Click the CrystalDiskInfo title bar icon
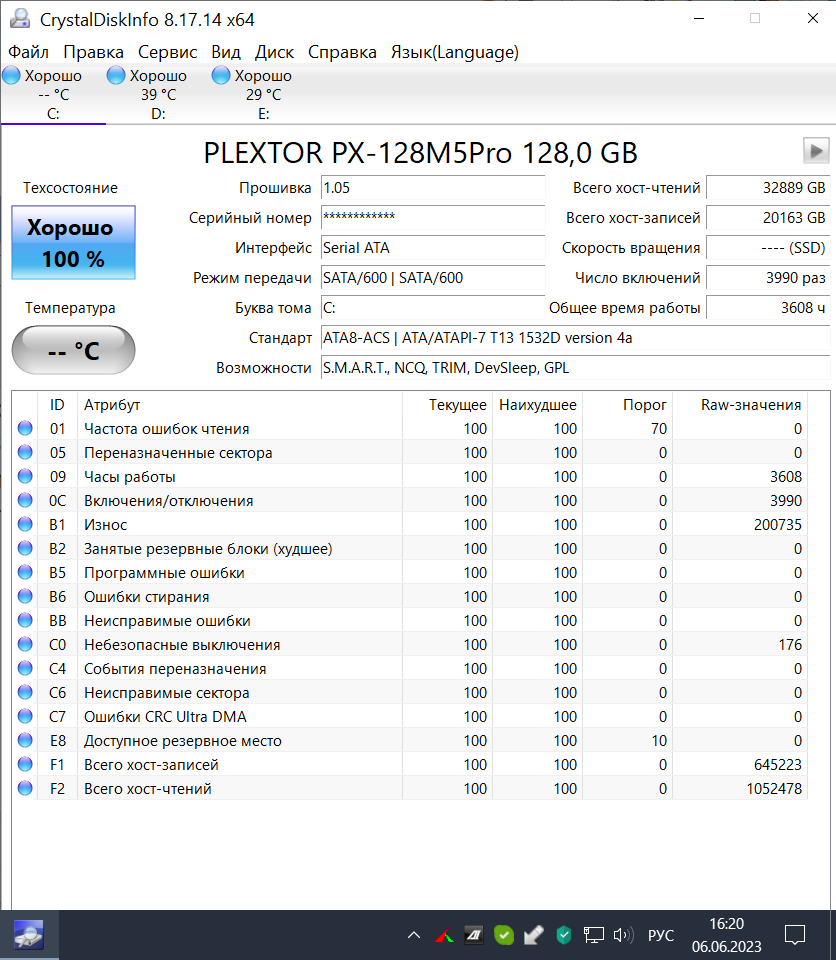 point(20,19)
